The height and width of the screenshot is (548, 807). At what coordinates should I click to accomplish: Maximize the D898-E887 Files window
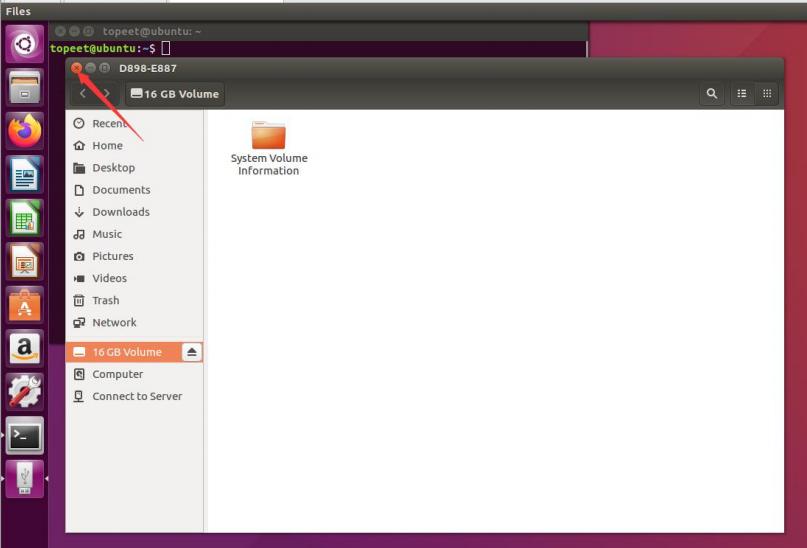(104, 68)
